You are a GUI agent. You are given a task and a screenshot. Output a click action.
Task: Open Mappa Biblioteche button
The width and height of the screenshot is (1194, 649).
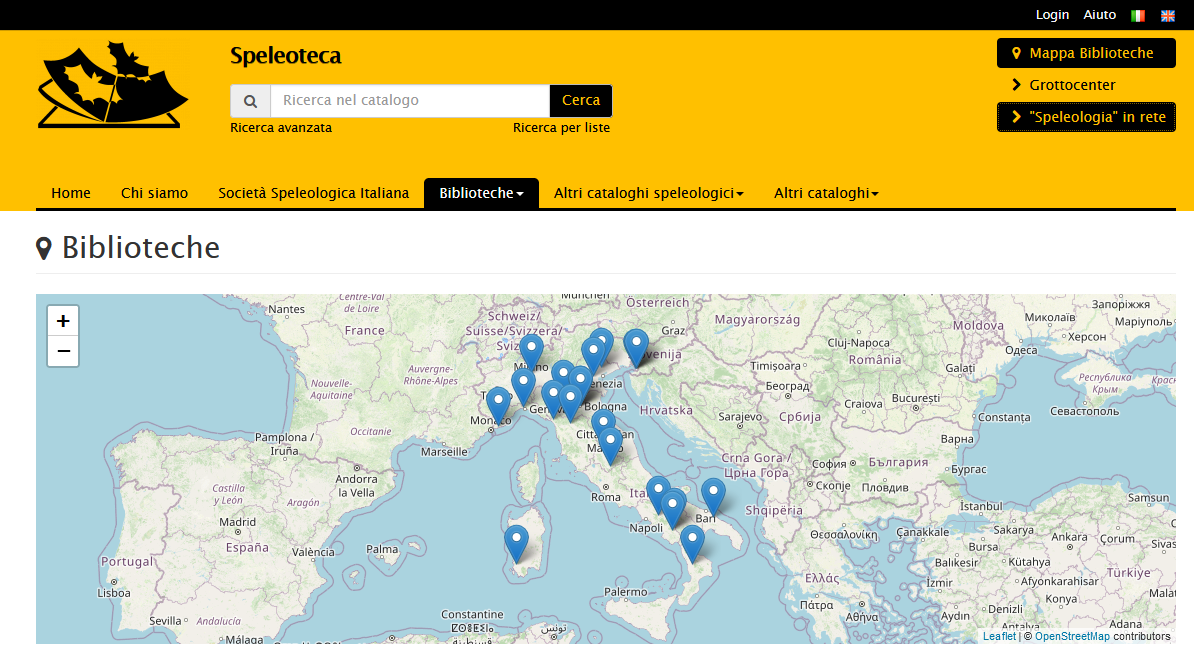point(1086,53)
